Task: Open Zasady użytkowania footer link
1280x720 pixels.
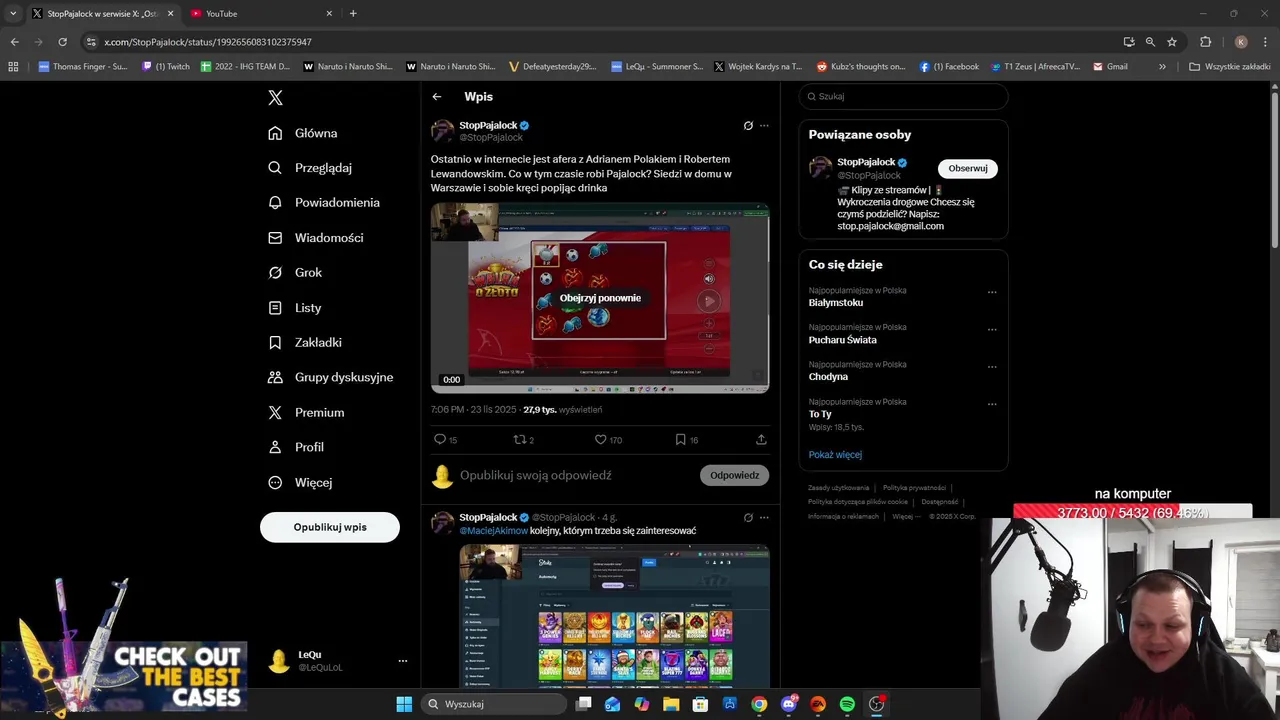Action: click(x=838, y=488)
